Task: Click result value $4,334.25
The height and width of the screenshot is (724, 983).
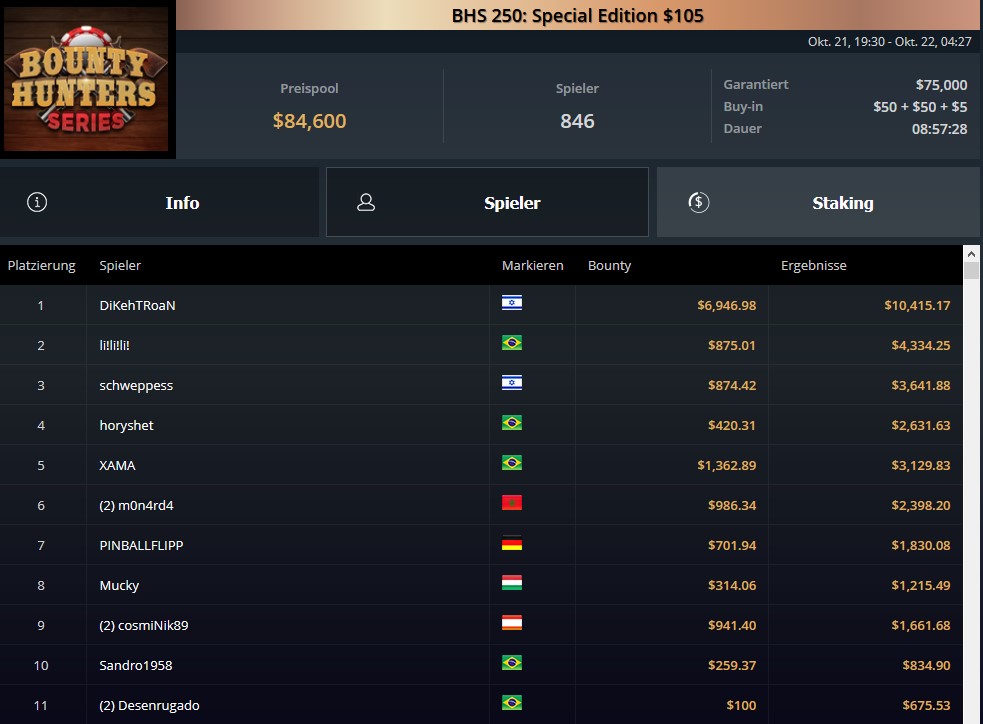Action: [921, 345]
